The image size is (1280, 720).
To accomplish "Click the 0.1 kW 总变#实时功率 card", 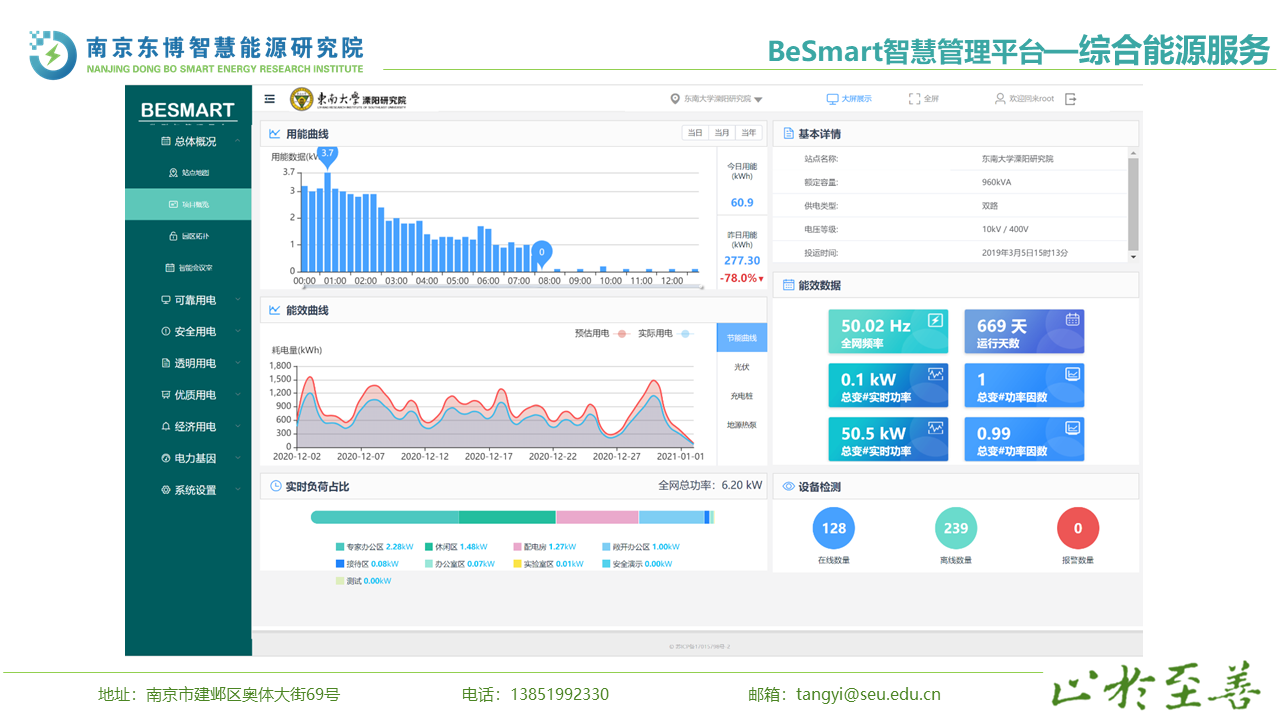I will 888,386.
